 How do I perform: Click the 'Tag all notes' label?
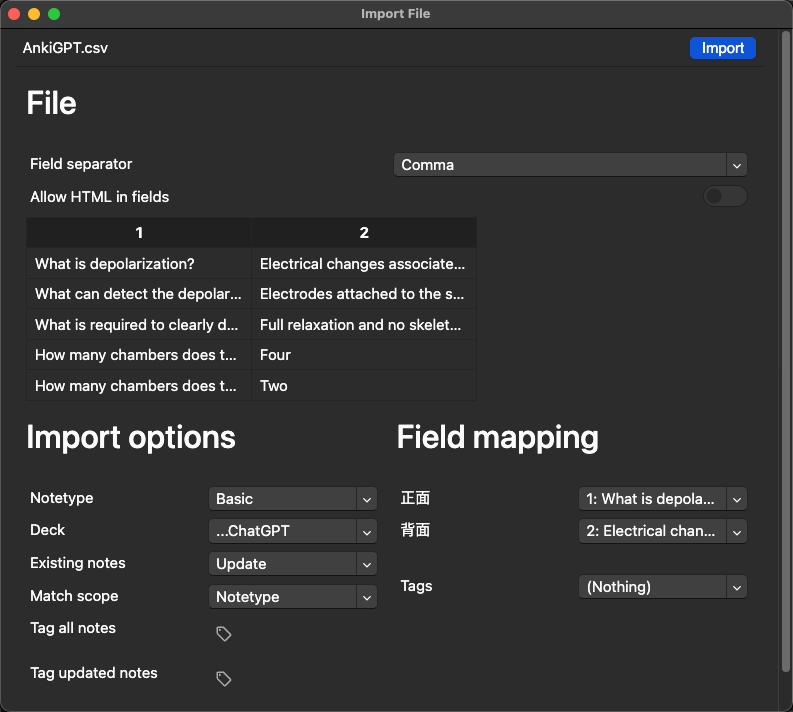[x=73, y=628]
